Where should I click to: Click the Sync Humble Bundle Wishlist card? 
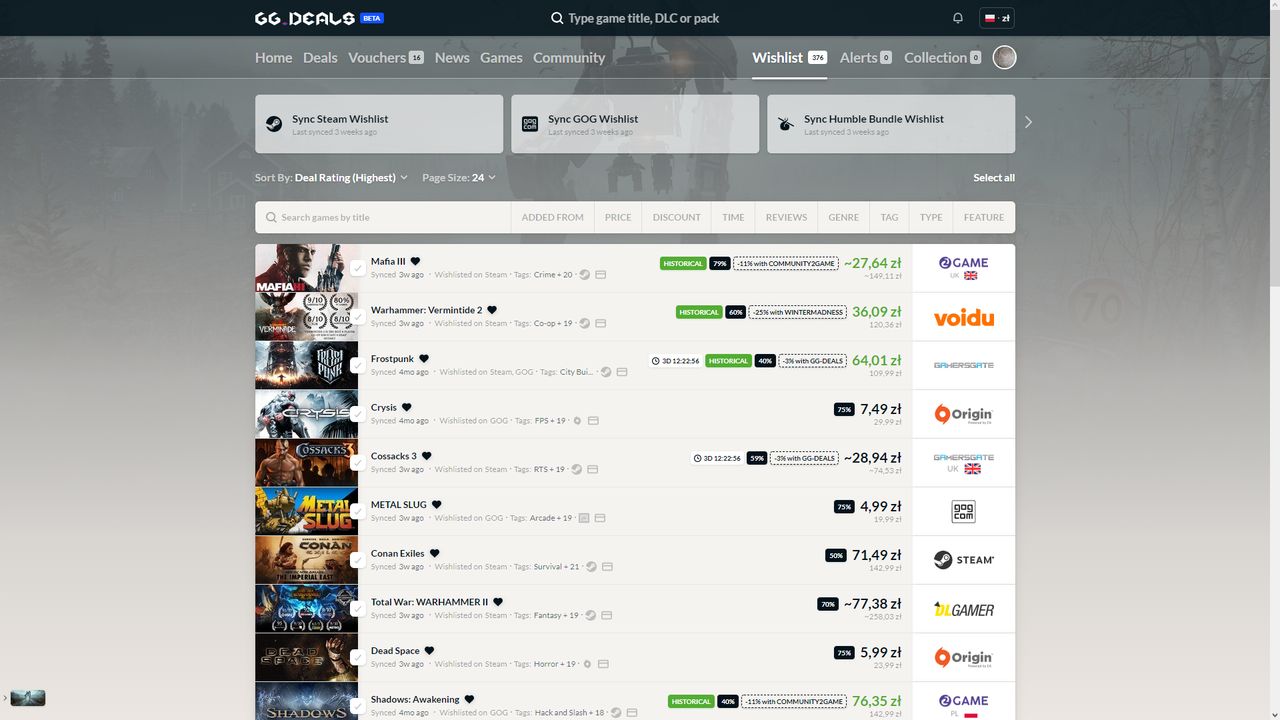891,124
